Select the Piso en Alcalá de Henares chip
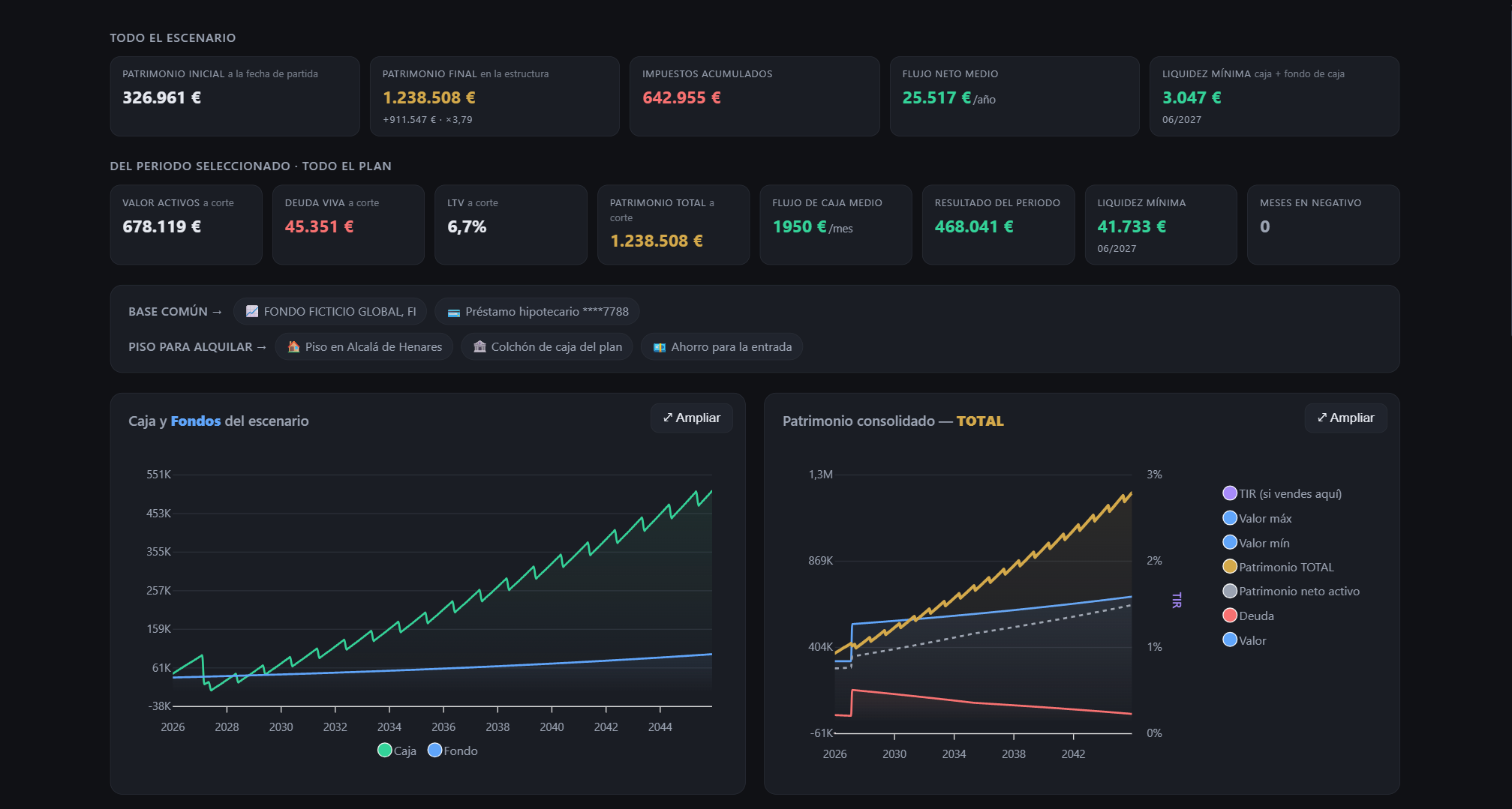The height and width of the screenshot is (809, 1512). click(364, 347)
